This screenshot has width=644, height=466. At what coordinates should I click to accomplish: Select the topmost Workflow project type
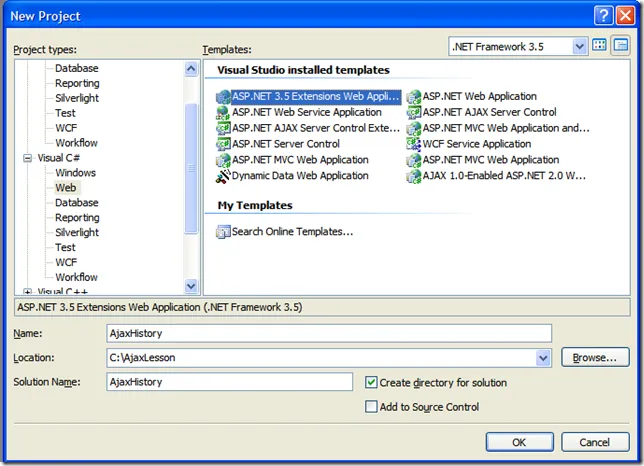tap(76, 143)
